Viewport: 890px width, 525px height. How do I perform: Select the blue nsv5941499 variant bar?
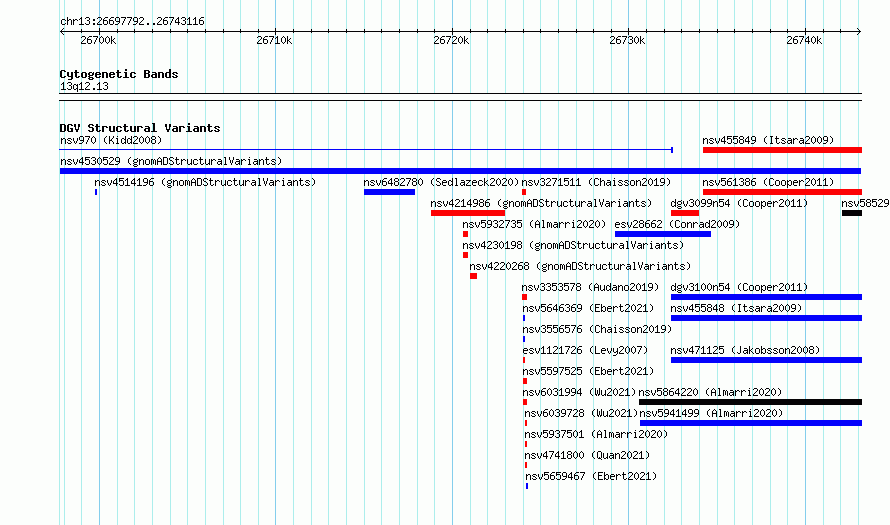click(751, 423)
